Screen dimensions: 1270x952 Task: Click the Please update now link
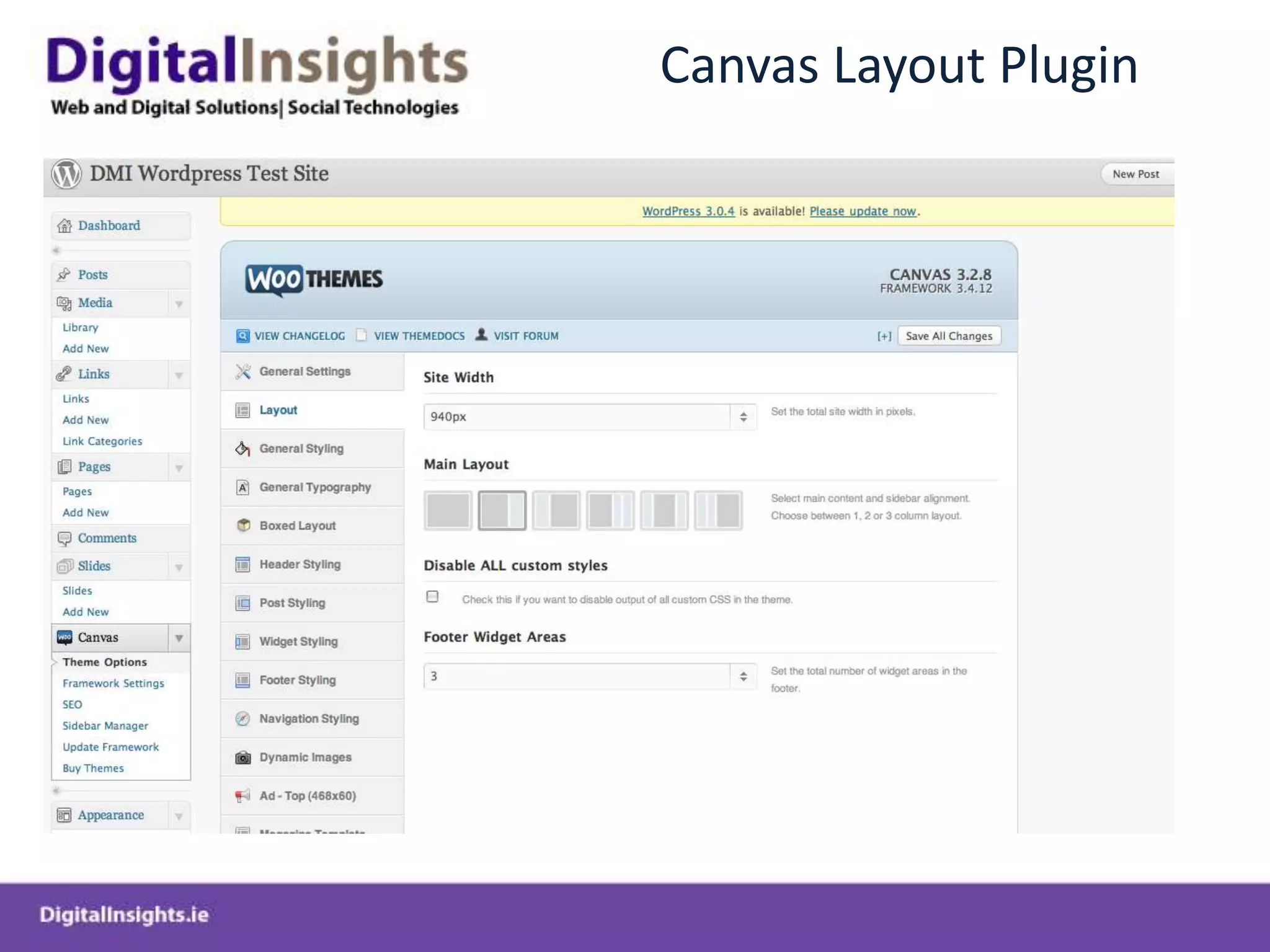tap(863, 212)
